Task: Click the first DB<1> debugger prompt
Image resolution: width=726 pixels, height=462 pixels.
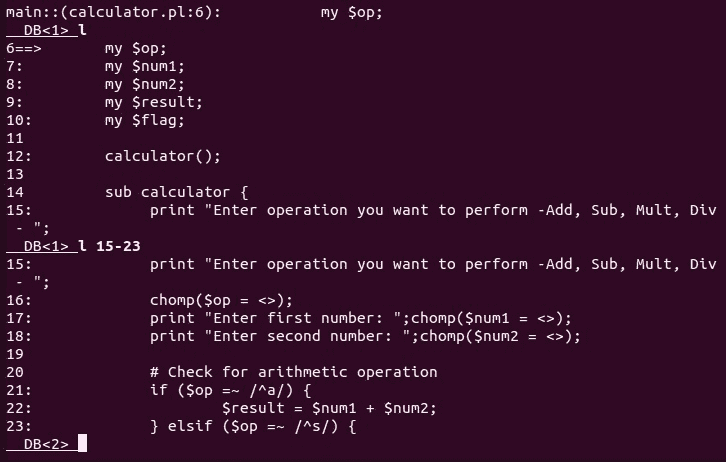Action: pos(40,30)
